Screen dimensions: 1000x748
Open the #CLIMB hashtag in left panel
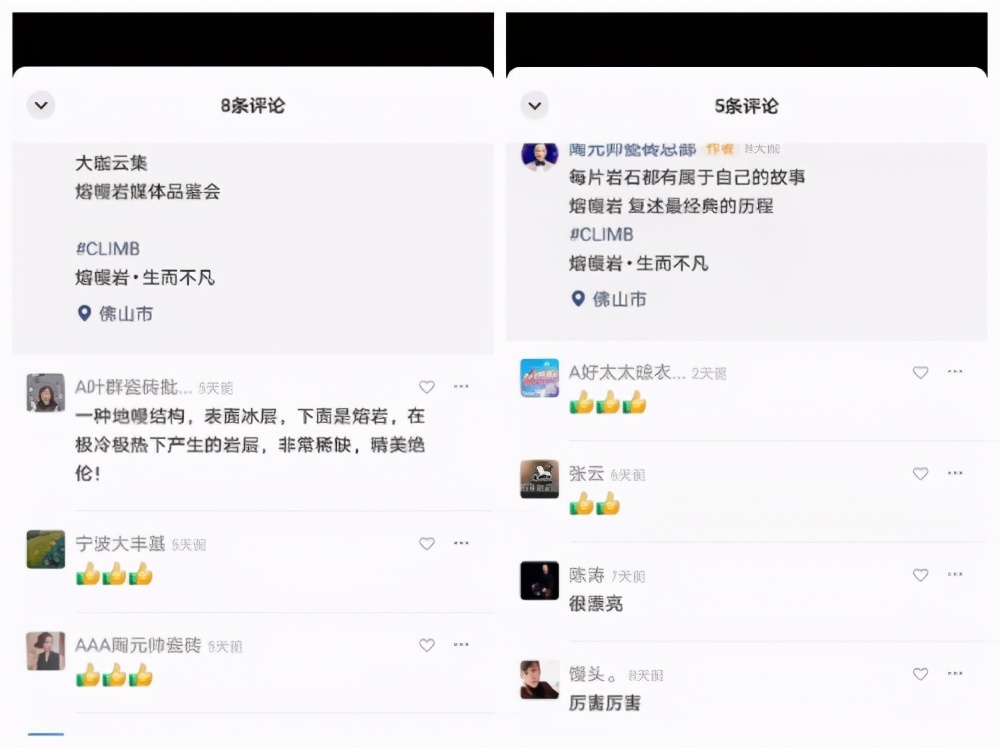tap(107, 249)
